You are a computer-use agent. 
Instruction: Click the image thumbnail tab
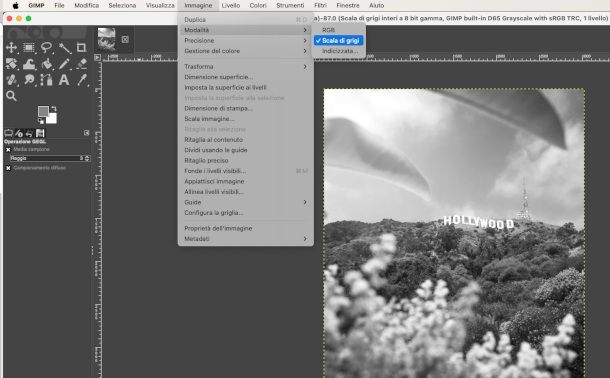pos(107,39)
